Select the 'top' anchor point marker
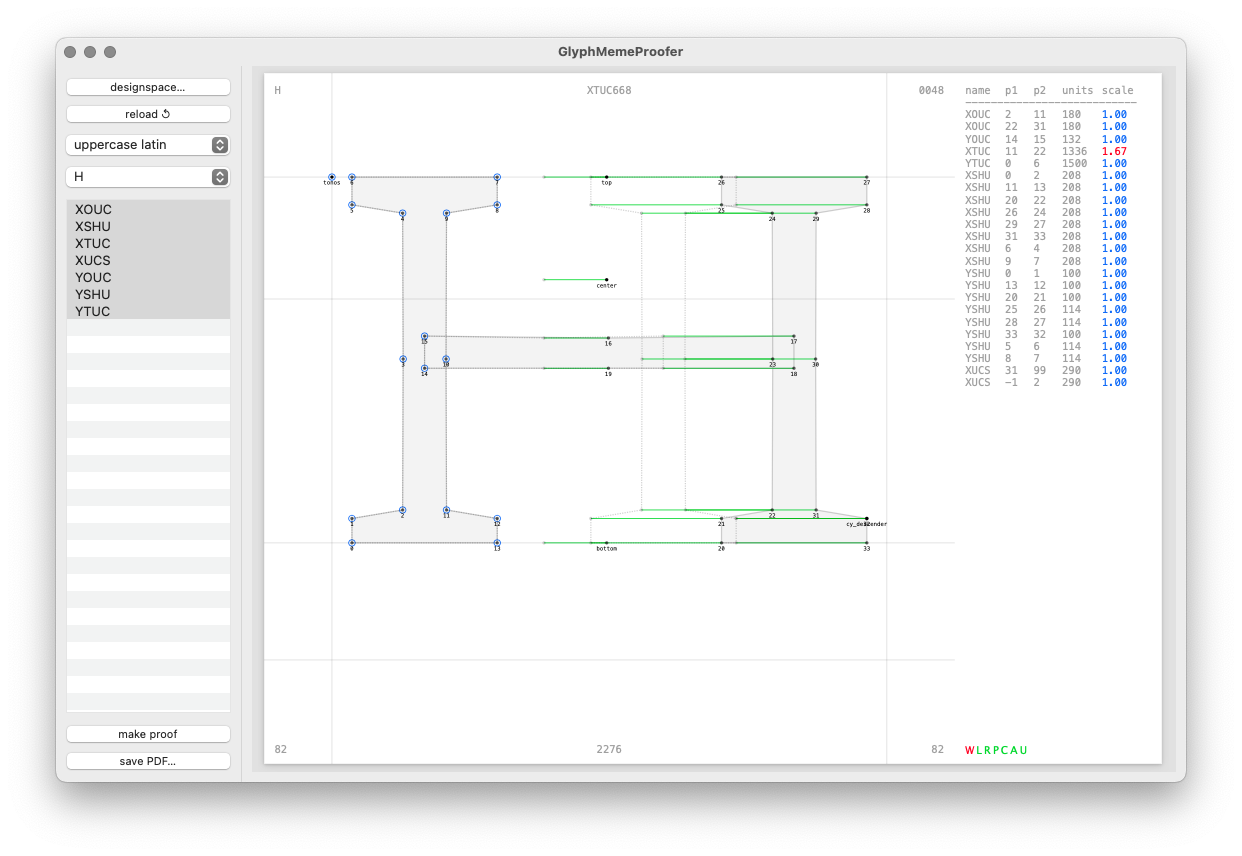The height and width of the screenshot is (856, 1242). tap(606, 177)
